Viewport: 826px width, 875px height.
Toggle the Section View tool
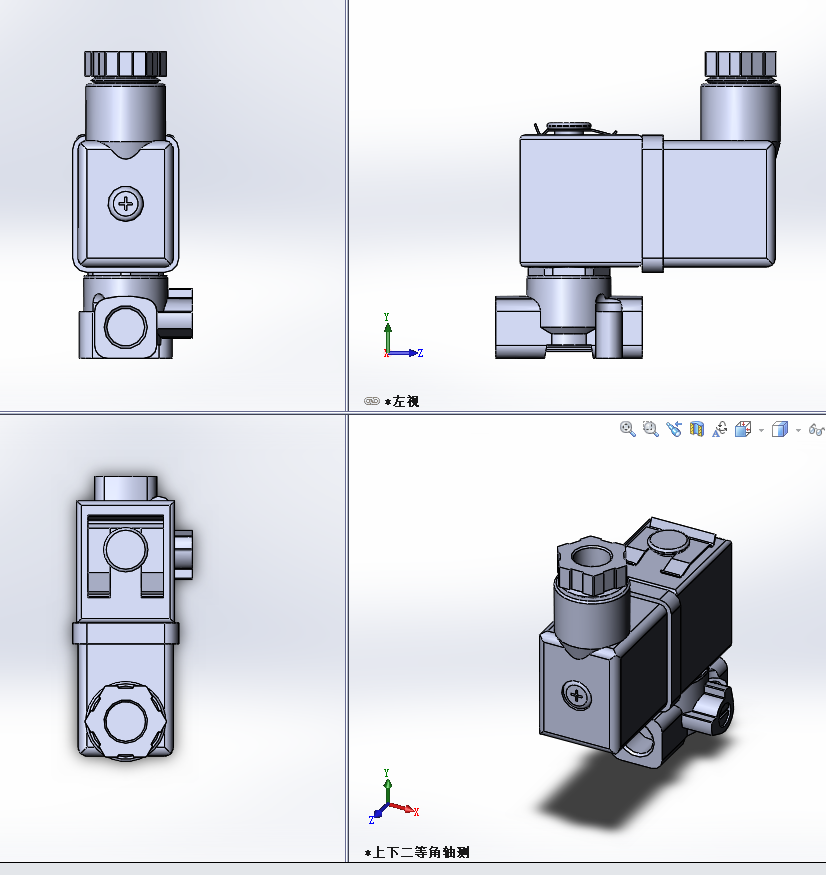pos(697,429)
